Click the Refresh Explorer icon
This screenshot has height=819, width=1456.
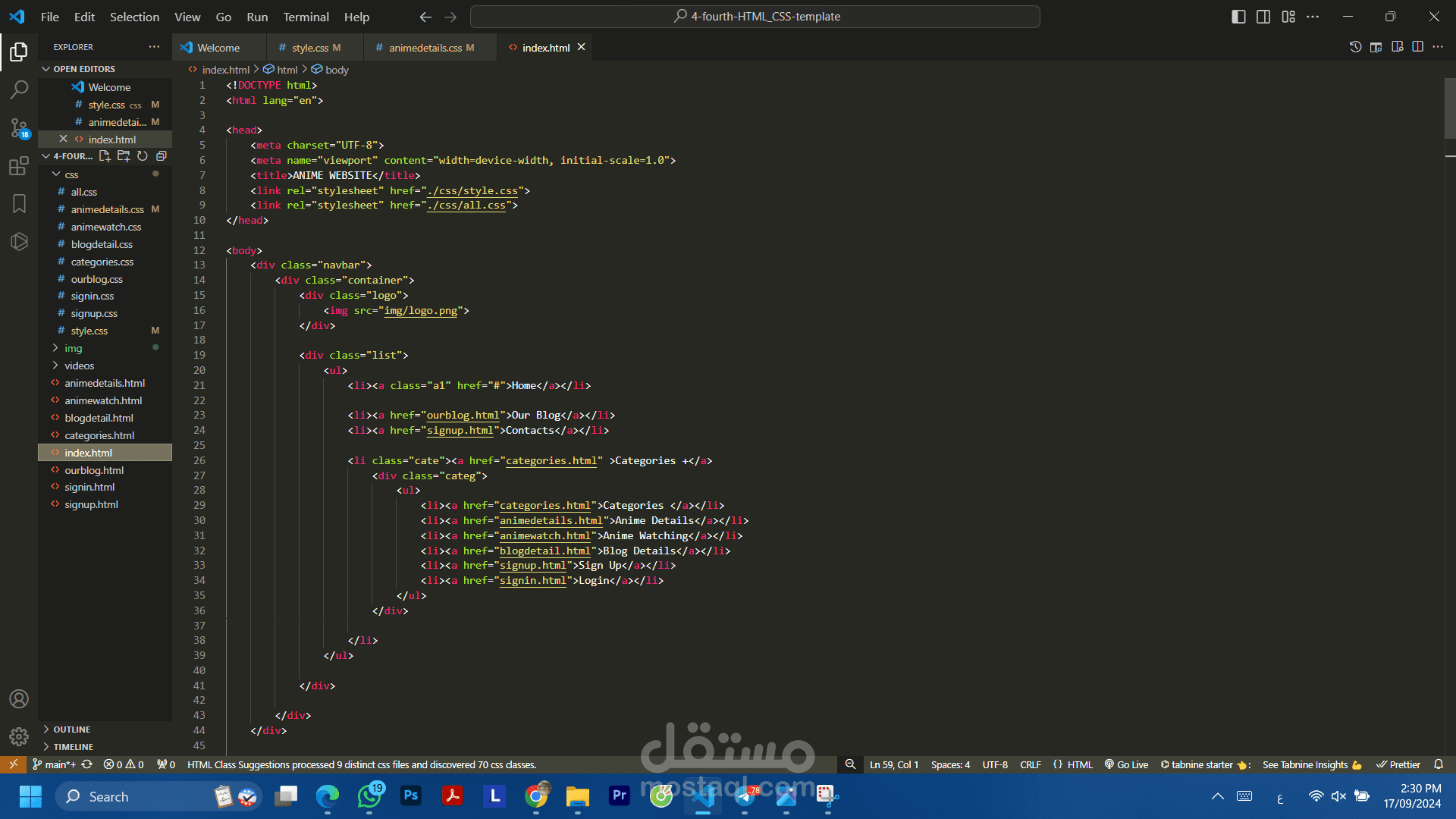143,156
